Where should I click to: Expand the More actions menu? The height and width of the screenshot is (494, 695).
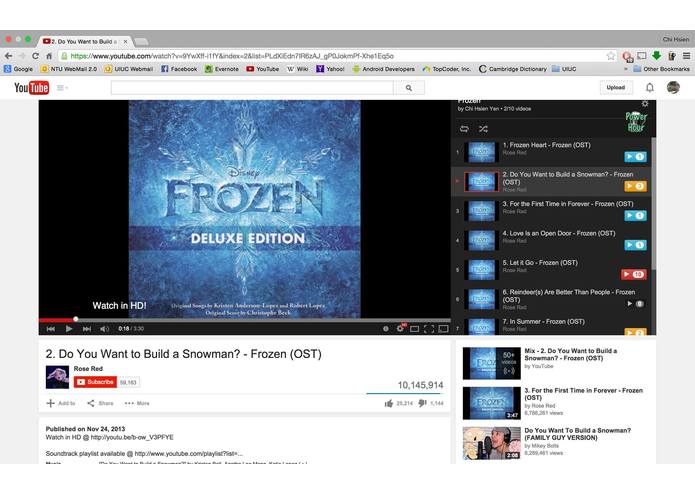pyautogui.click(x=137, y=403)
